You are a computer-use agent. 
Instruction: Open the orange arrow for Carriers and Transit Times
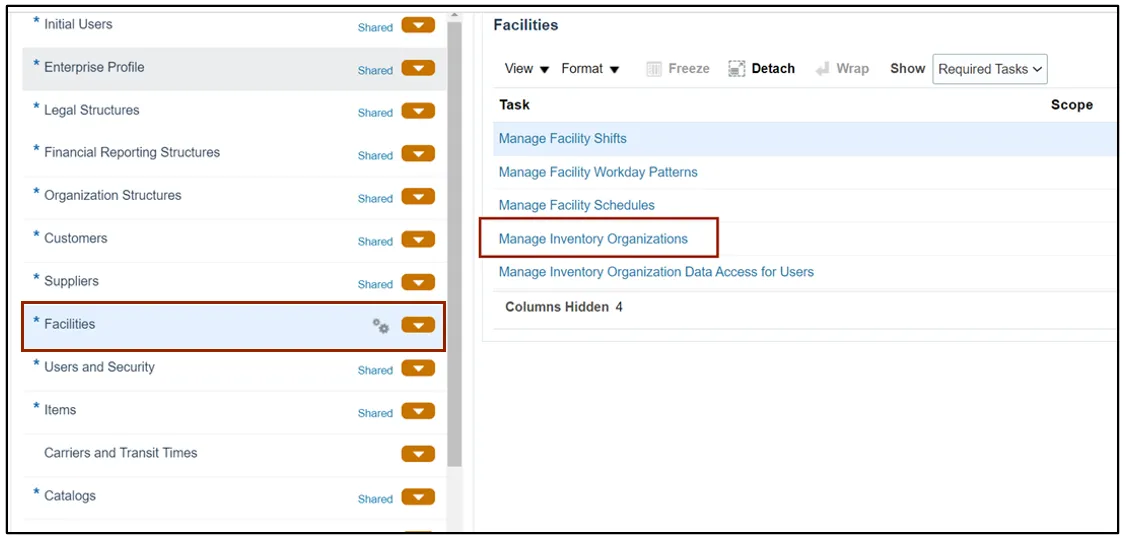click(418, 454)
